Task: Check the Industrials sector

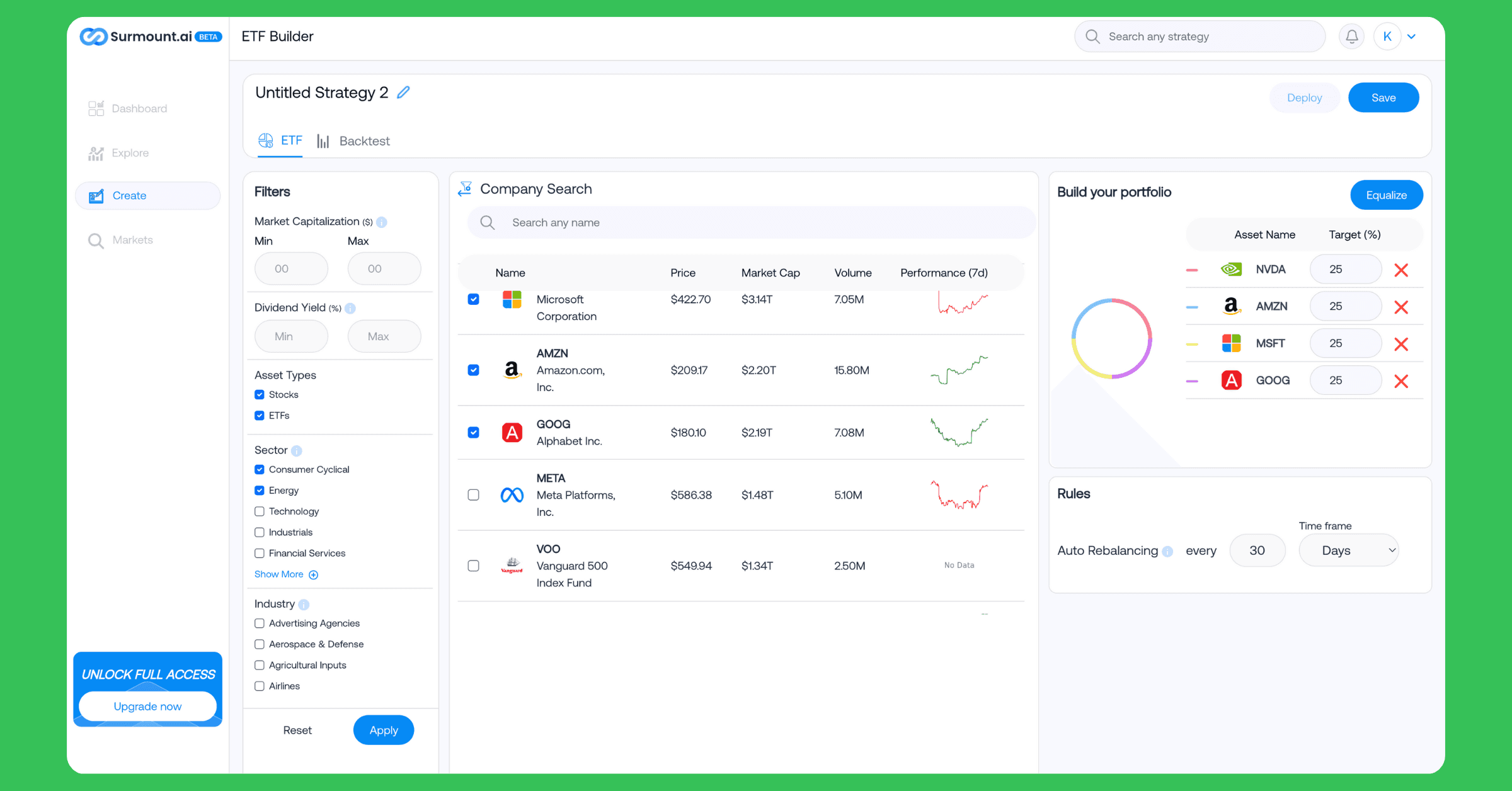Action: 260,532
